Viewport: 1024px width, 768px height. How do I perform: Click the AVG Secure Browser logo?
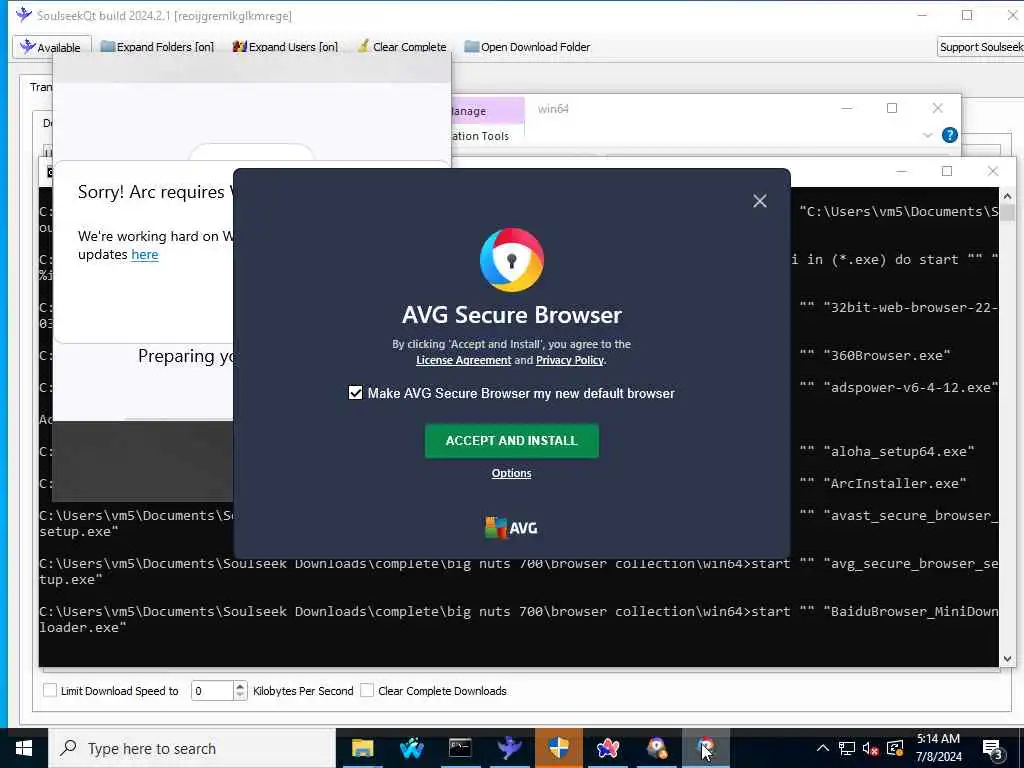pos(512,259)
